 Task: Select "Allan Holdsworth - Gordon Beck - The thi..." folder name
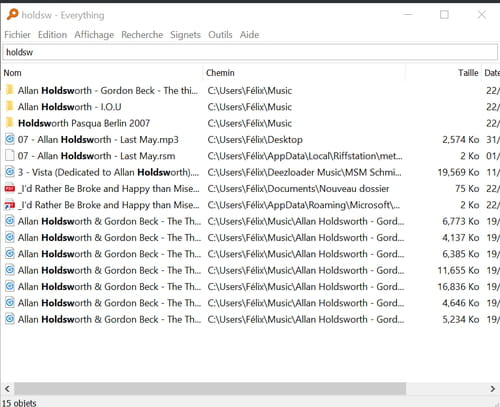point(108,91)
